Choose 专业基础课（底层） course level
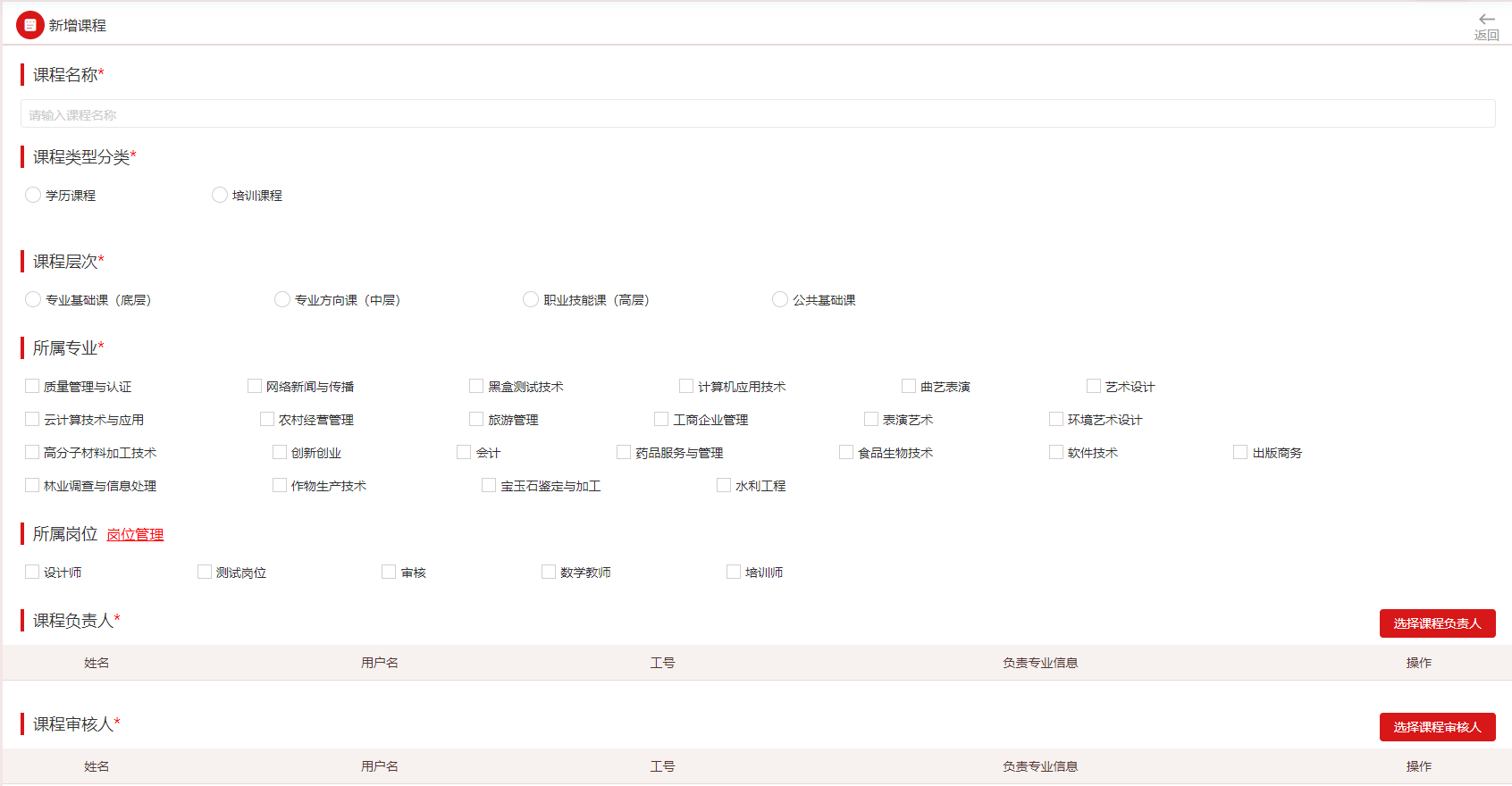Image resolution: width=1512 pixels, height=786 pixels. [33, 299]
